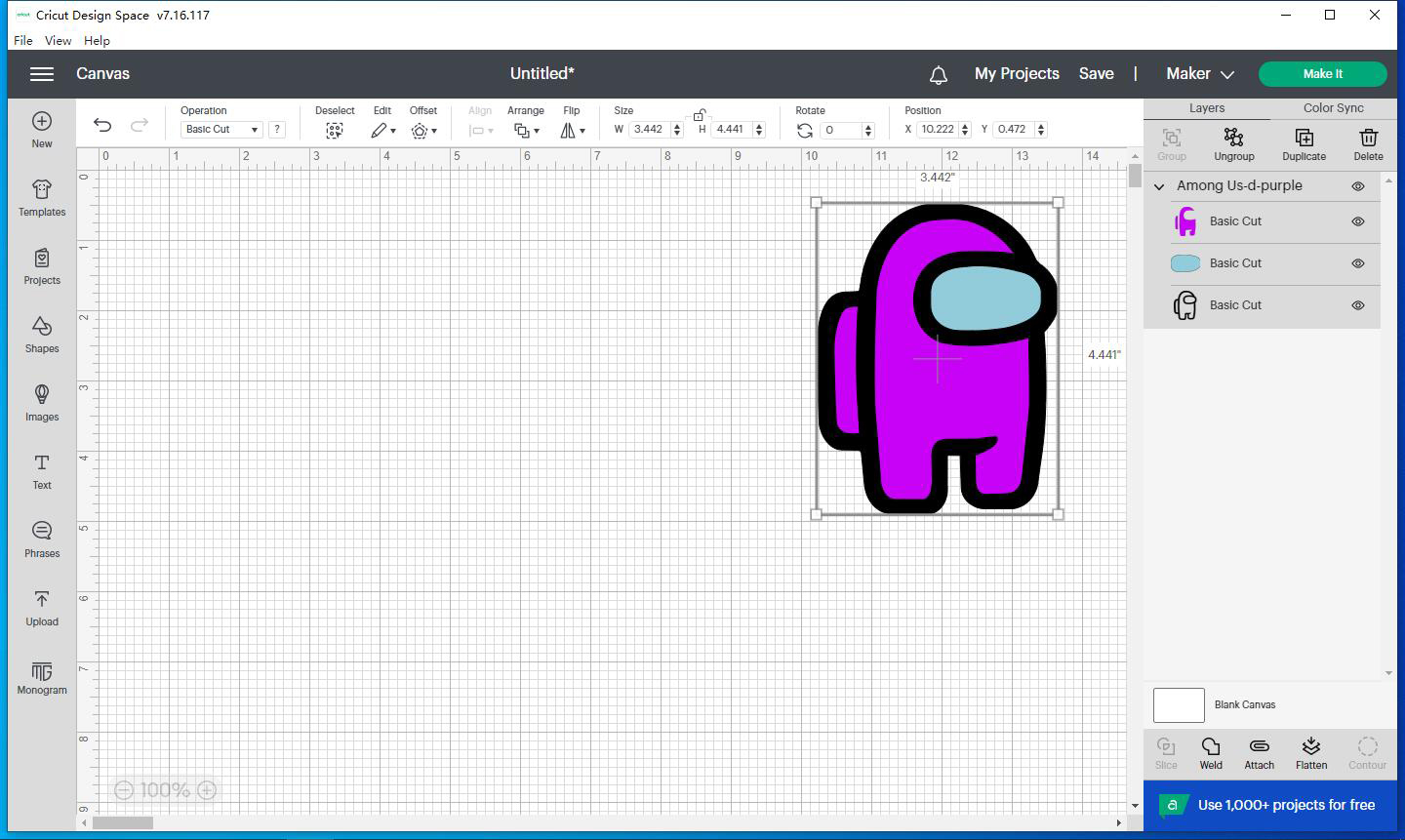This screenshot has height=840, width=1405.
Task: Attach the selected layers
Action: [1259, 753]
